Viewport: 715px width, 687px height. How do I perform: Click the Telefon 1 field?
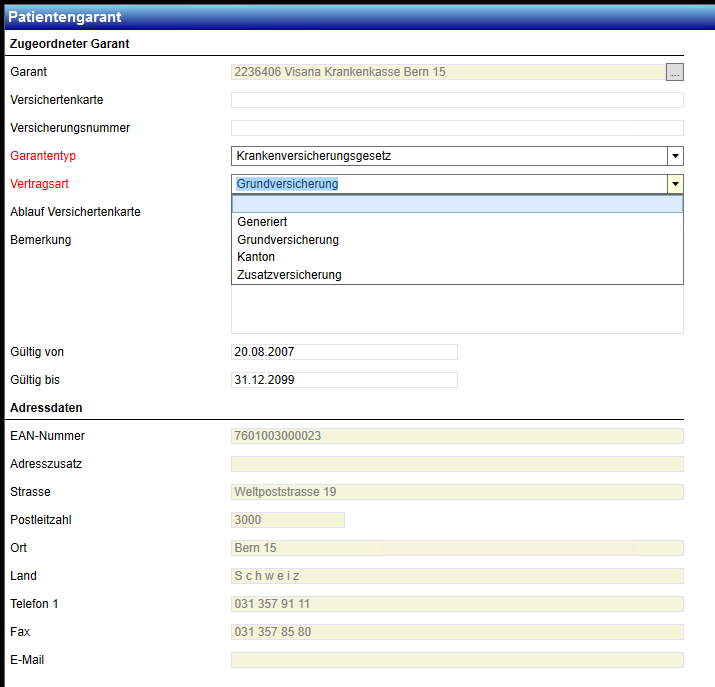[x=457, y=604]
